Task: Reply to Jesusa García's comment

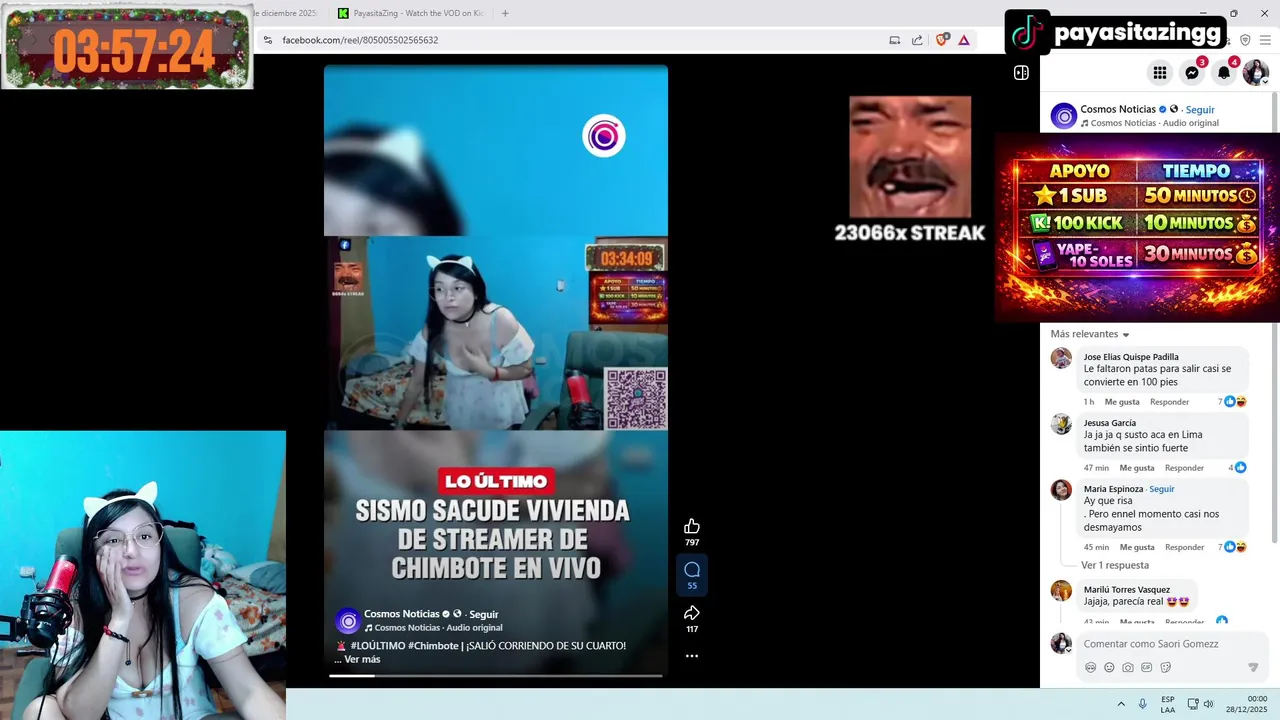Action: (x=1184, y=468)
